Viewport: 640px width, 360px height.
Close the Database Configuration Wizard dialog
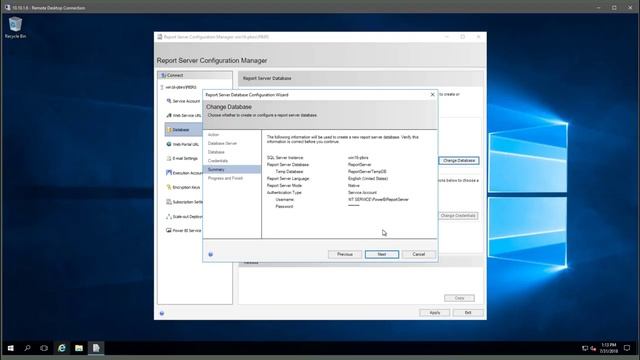coord(433,94)
